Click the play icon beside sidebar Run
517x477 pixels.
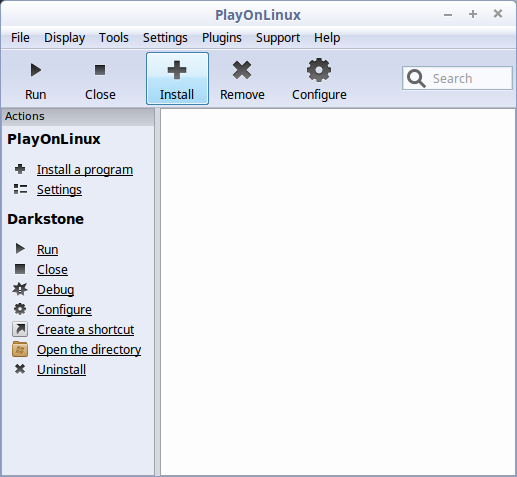click(x=20, y=248)
